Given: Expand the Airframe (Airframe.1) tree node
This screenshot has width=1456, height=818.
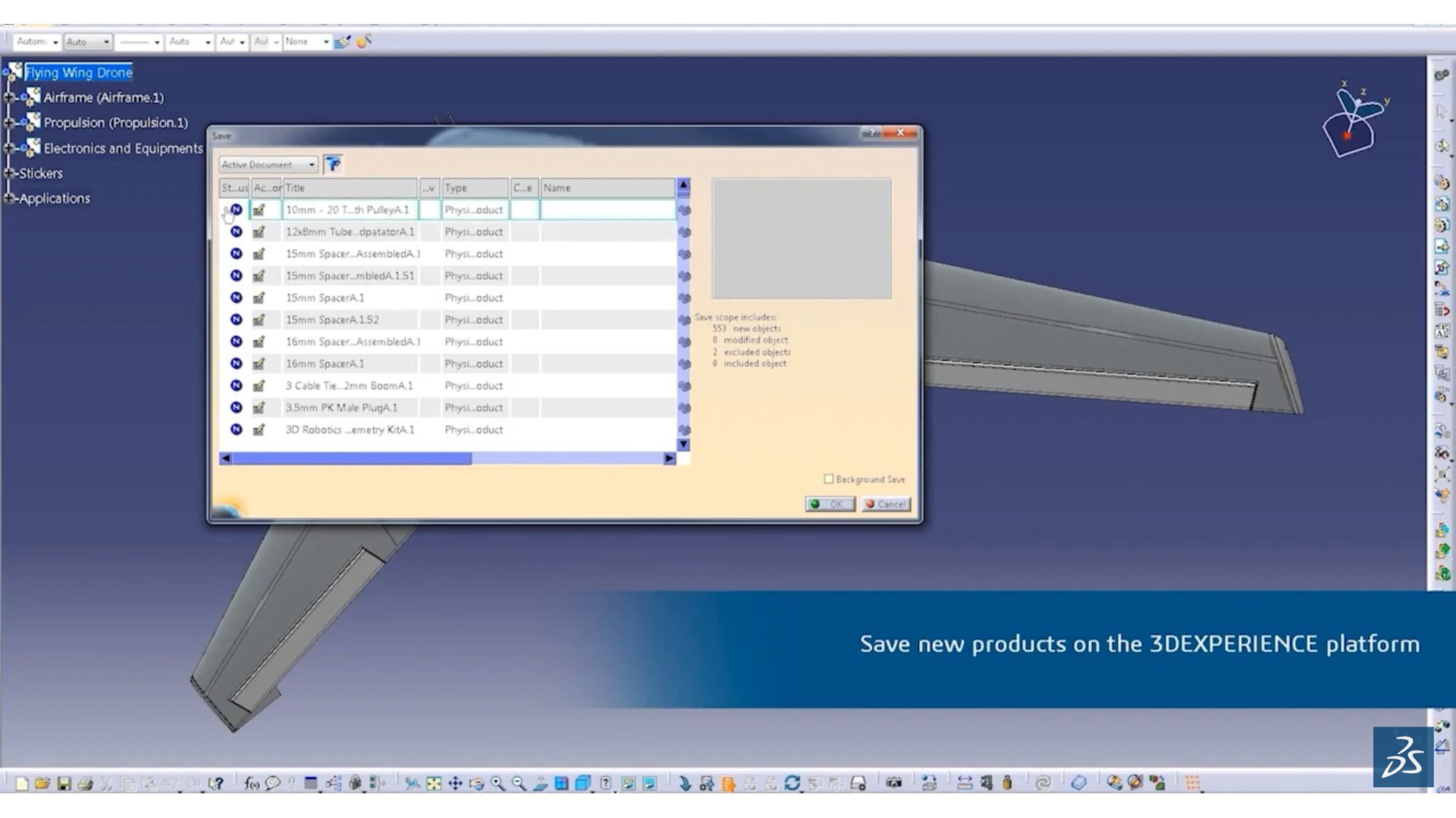Looking at the screenshot, I should pos(9,97).
